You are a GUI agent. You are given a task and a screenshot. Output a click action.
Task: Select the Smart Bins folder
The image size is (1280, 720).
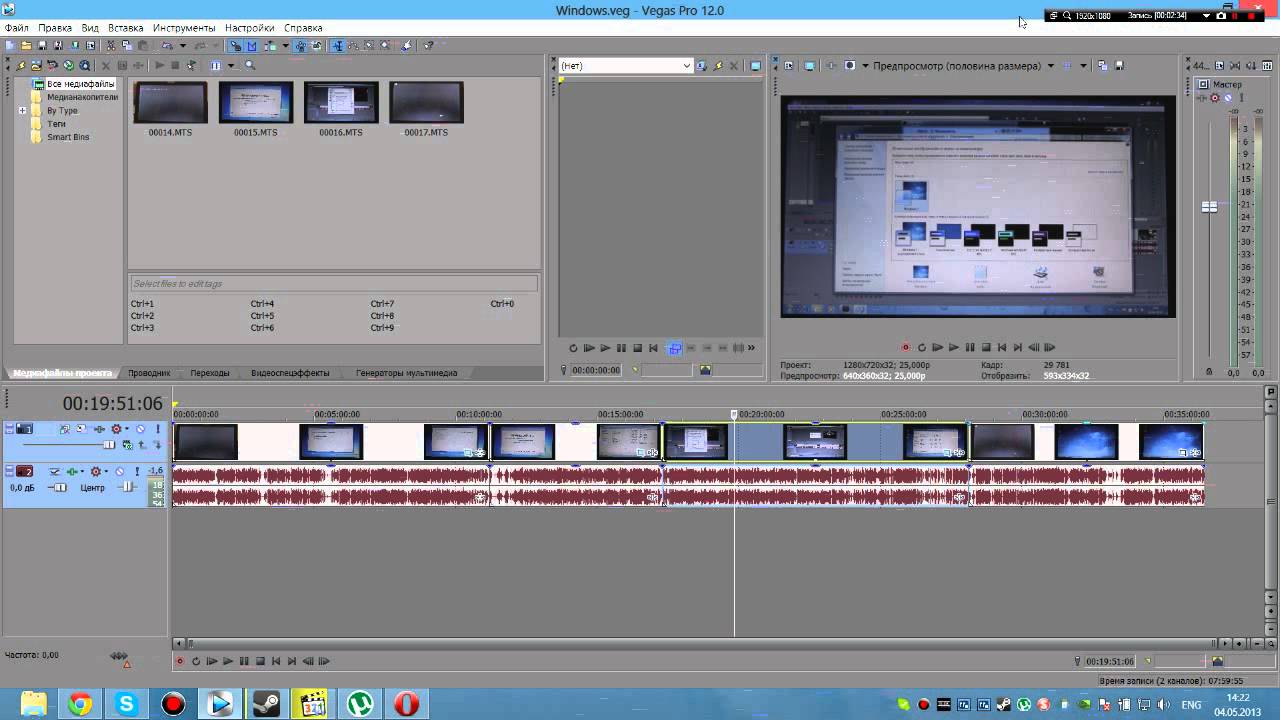click(x=68, y=137)
